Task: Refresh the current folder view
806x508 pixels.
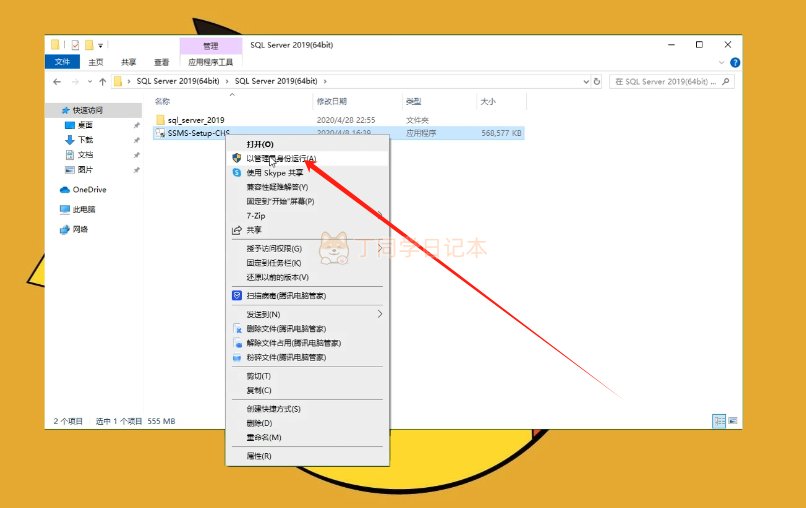Action: tap(597, 81)
